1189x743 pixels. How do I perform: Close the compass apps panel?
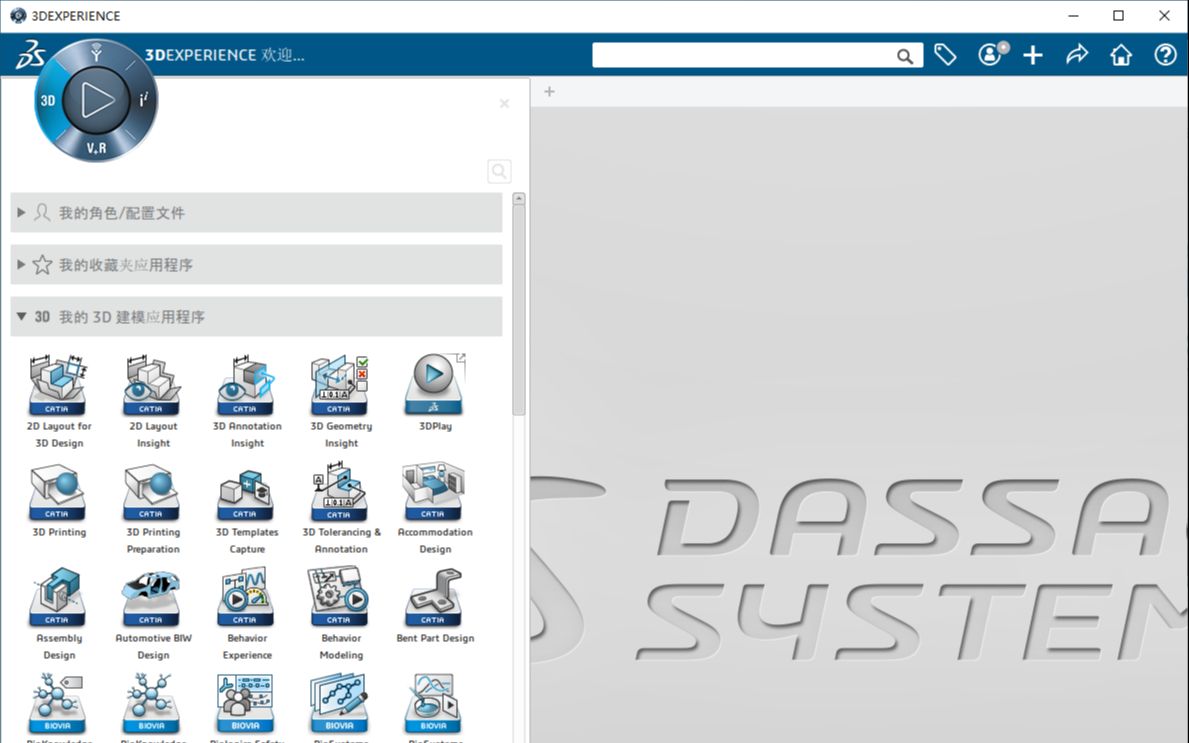tap(504, 104)
